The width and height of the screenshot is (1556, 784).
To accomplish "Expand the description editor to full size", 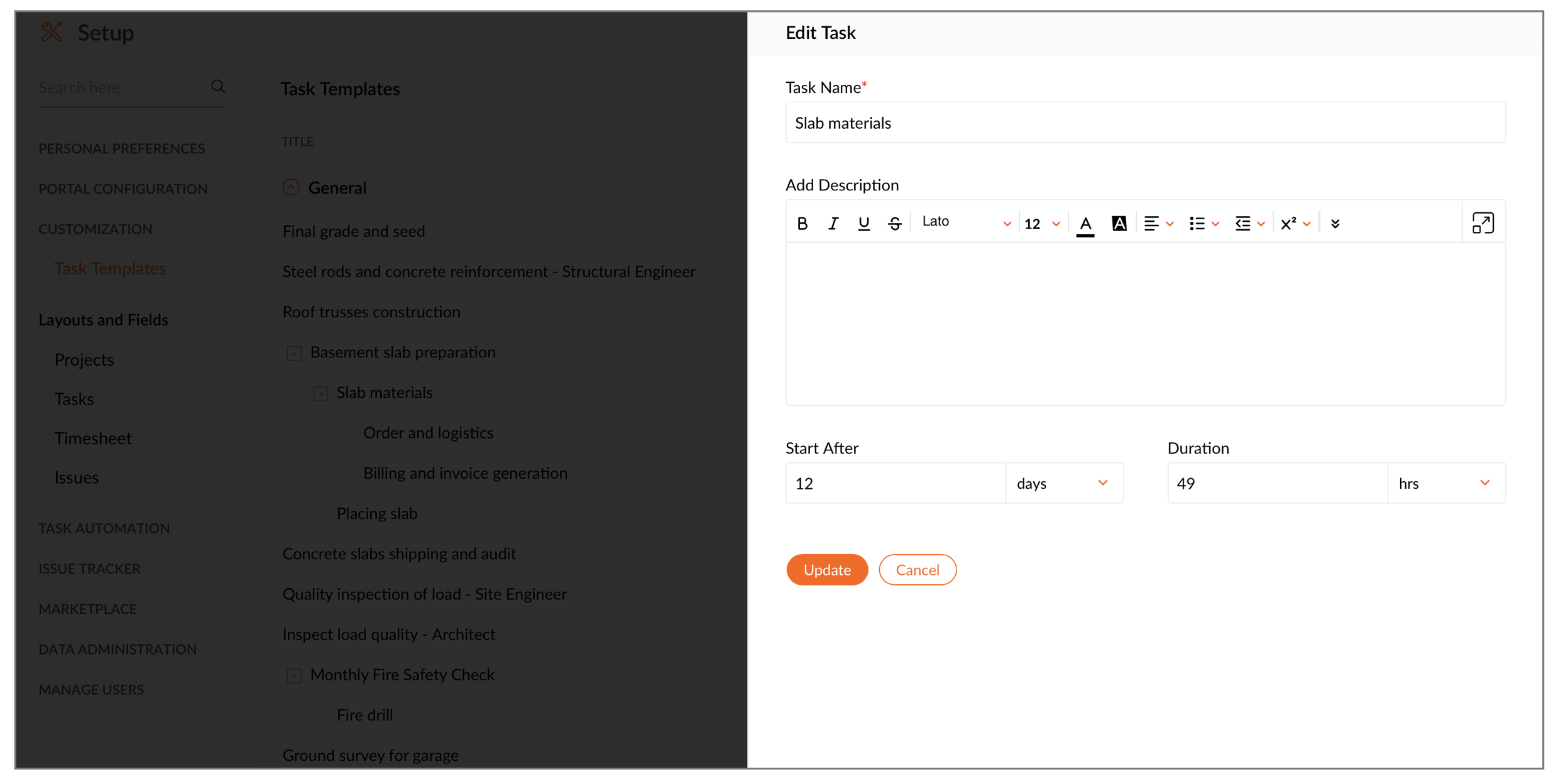I will point(1482,223).
